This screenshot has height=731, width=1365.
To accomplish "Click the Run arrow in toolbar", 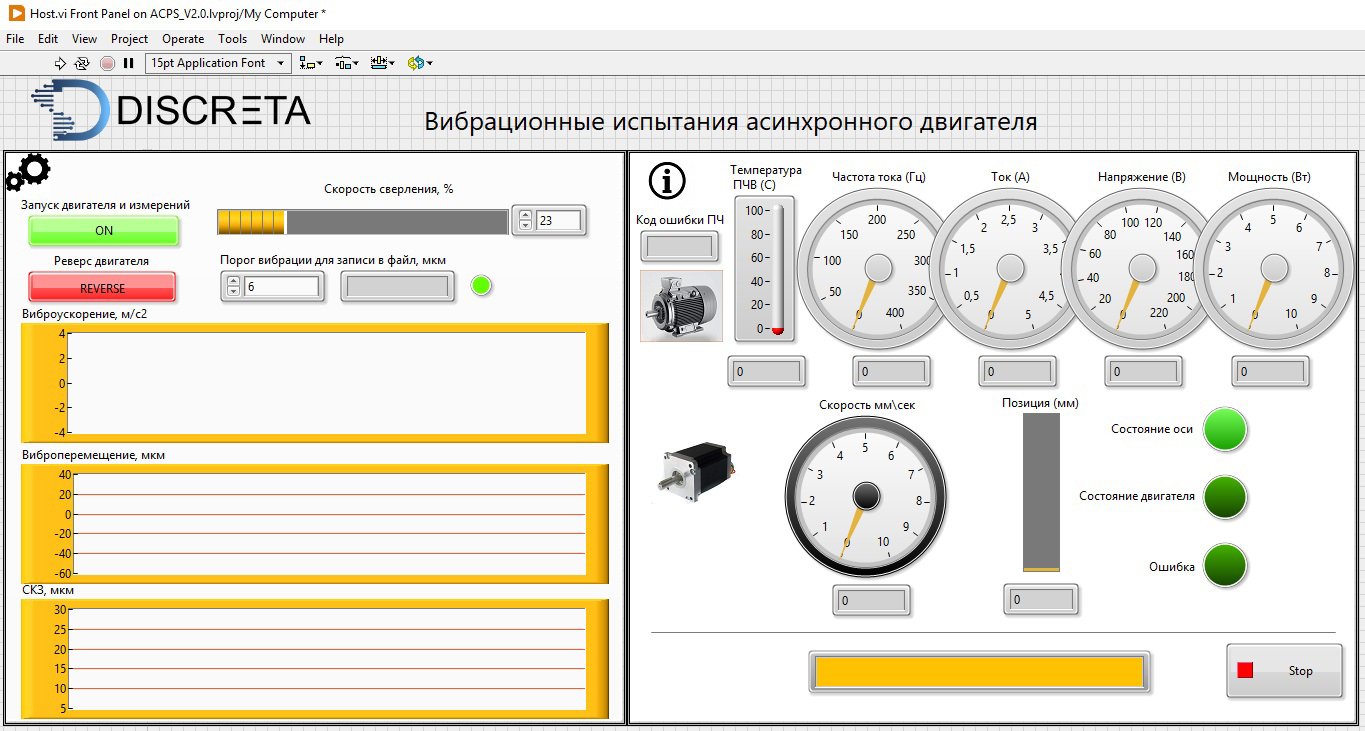I will [x=60, y=63].
